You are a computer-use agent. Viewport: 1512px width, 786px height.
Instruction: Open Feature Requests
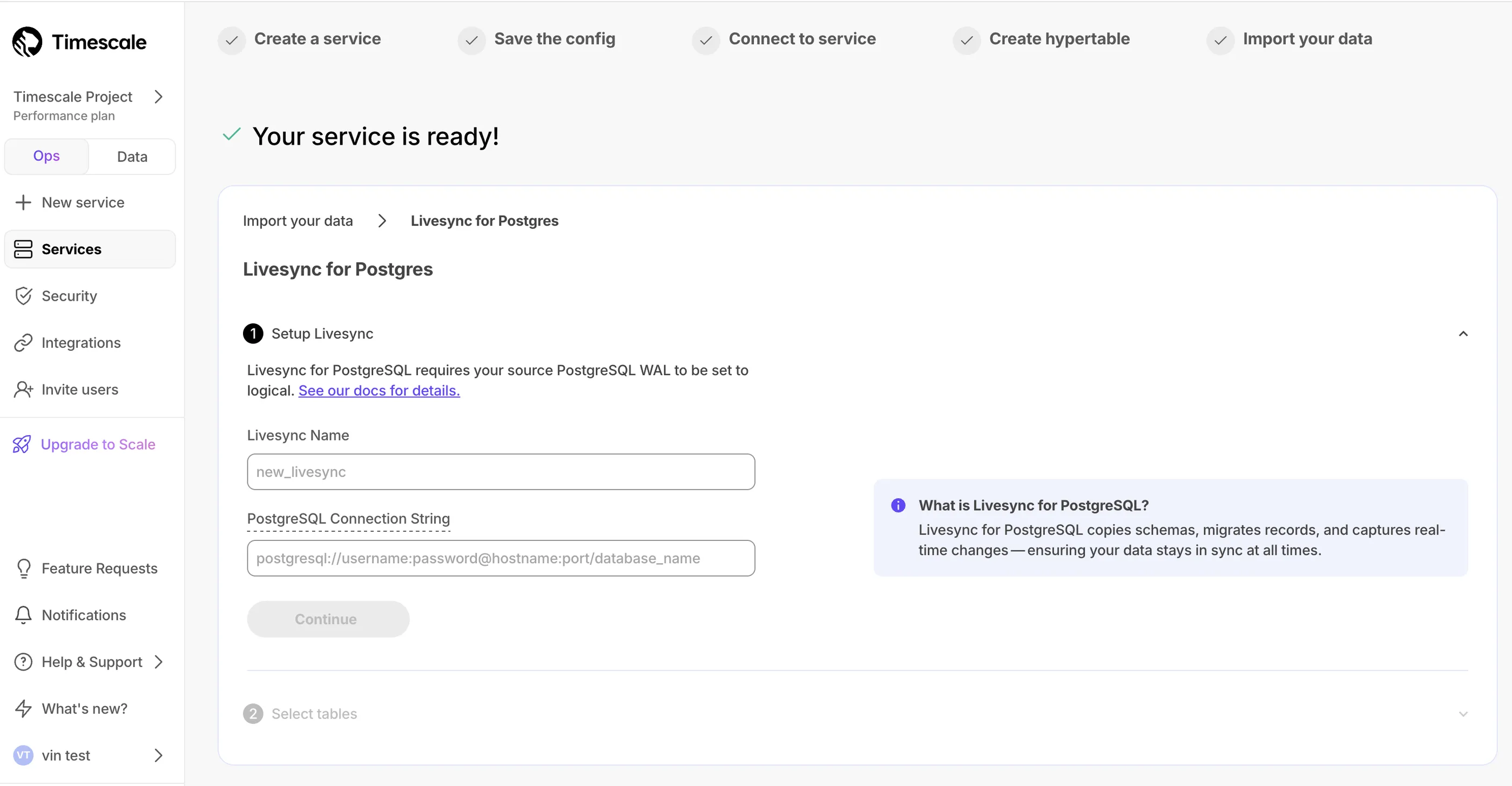[90, 568]
